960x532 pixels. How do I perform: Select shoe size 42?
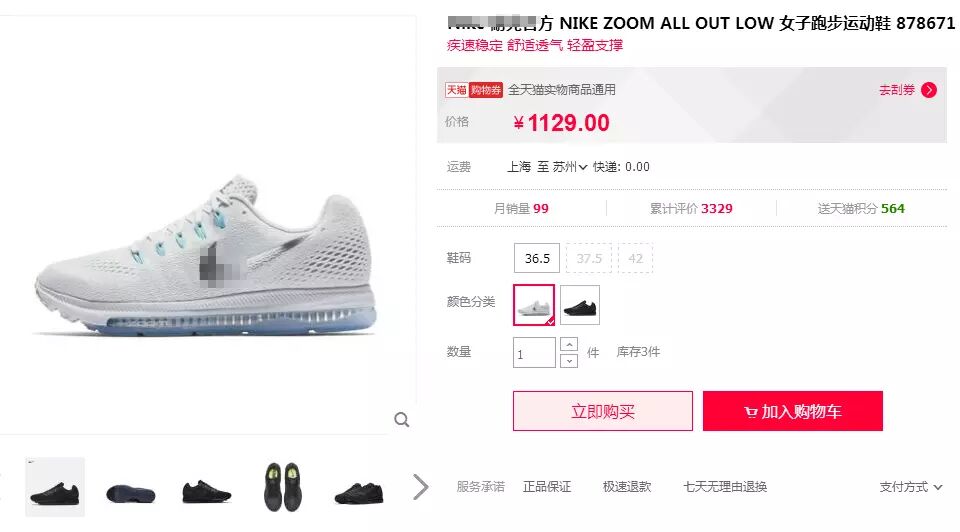[x=636, y=258]
